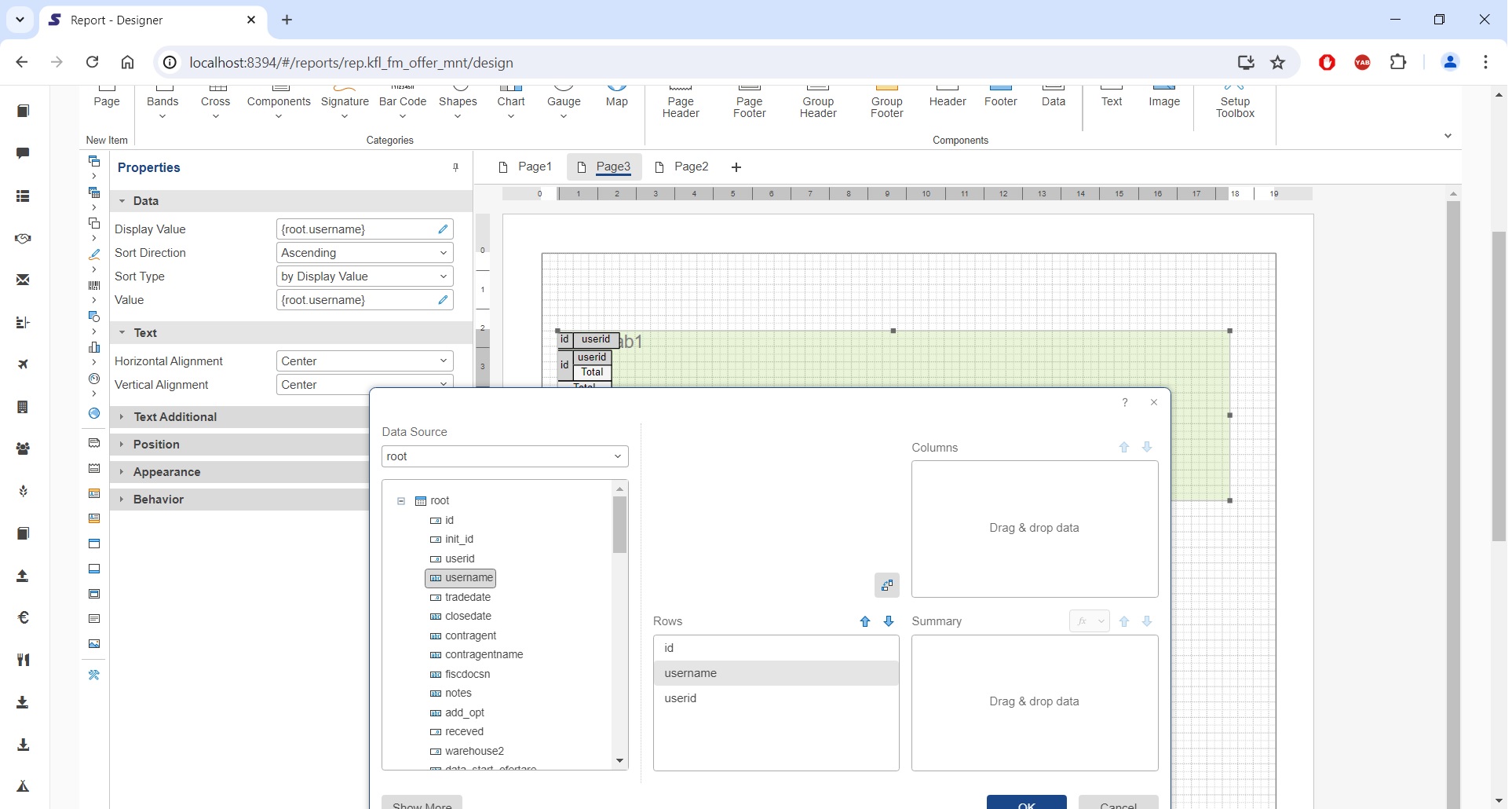1512x809 pixels.
Task: Open the browser extensions puzzle icon
Action: [1398, 62]
